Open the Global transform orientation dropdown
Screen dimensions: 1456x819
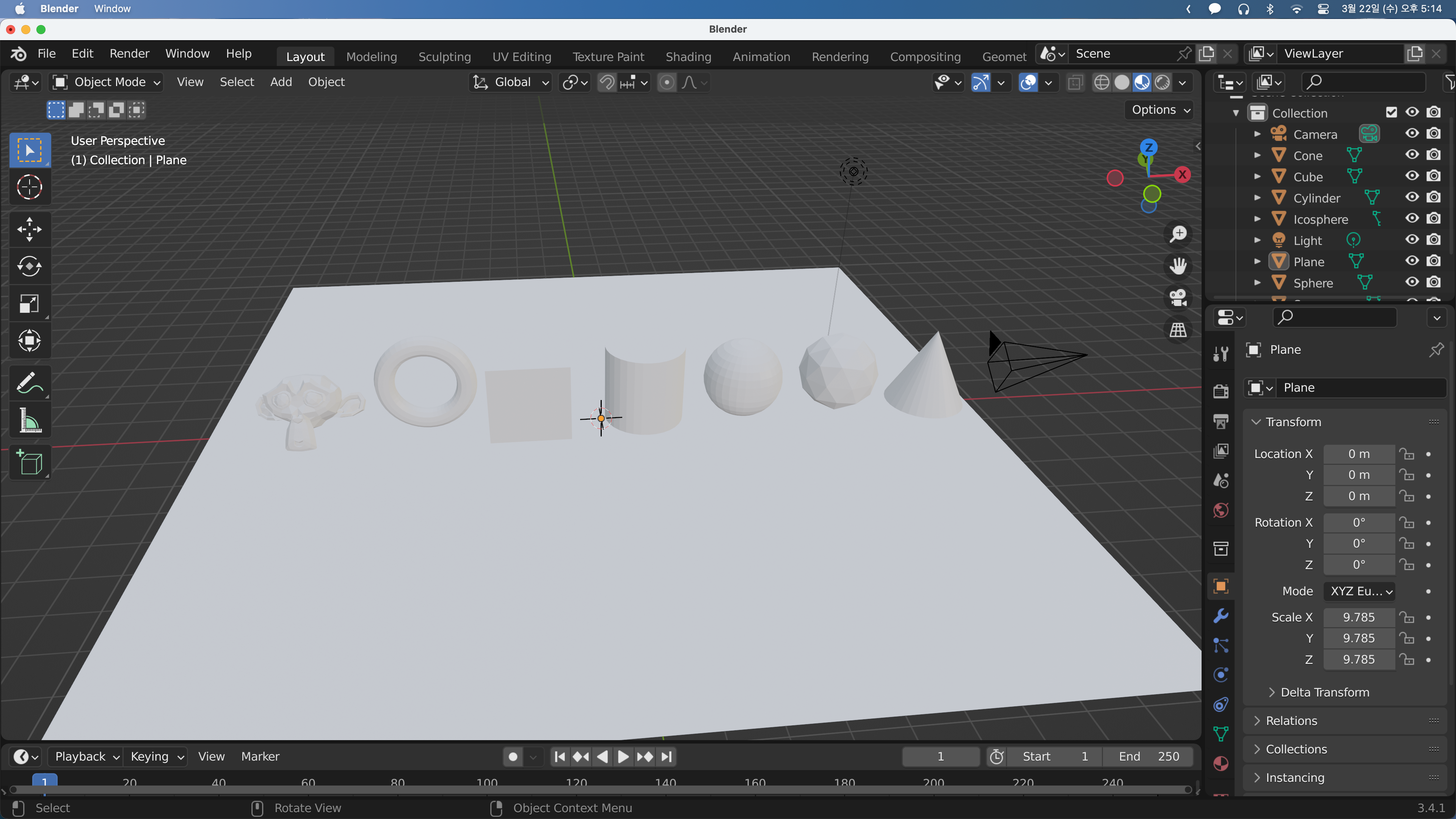(x=510, y=83)
